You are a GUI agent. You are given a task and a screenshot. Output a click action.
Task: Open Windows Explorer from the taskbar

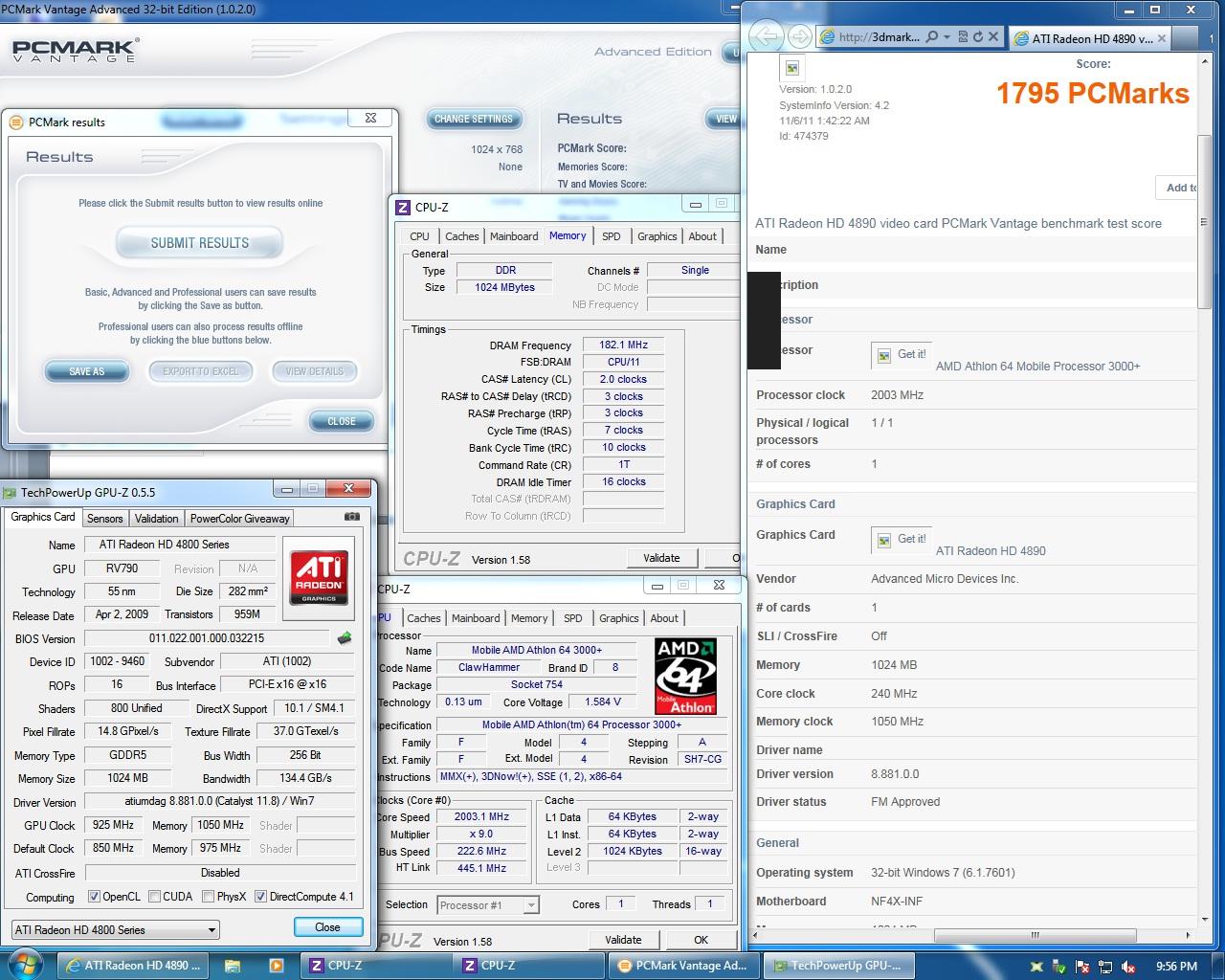tap(234, 966)
